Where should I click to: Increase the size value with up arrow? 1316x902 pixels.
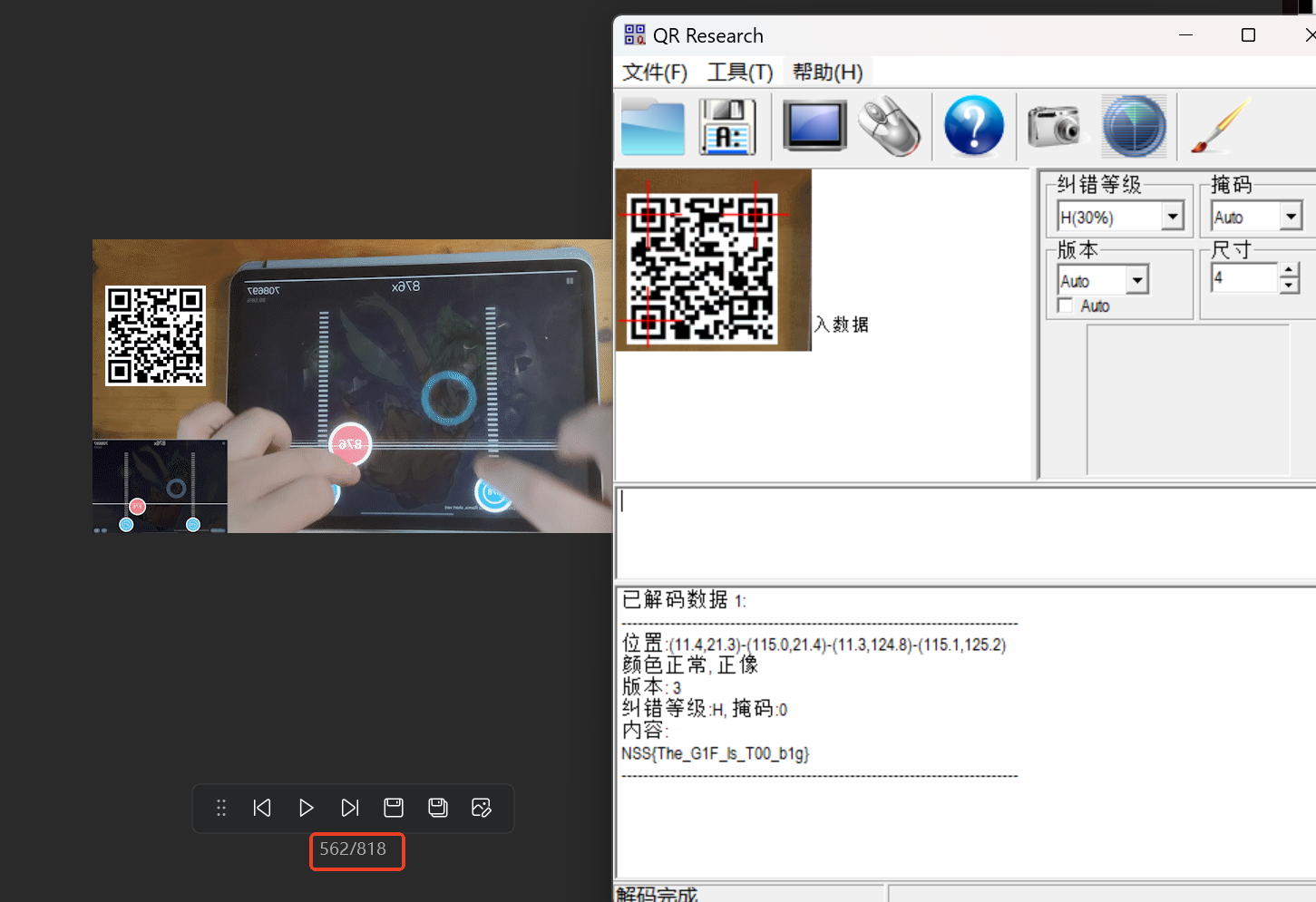pyautogui.click(x=1289, y=271)
